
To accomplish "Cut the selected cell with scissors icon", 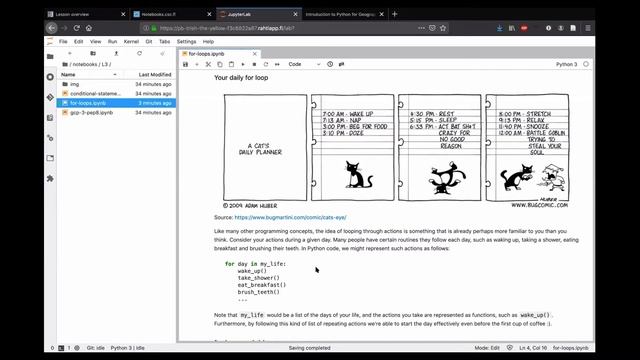I will (208, 64).
